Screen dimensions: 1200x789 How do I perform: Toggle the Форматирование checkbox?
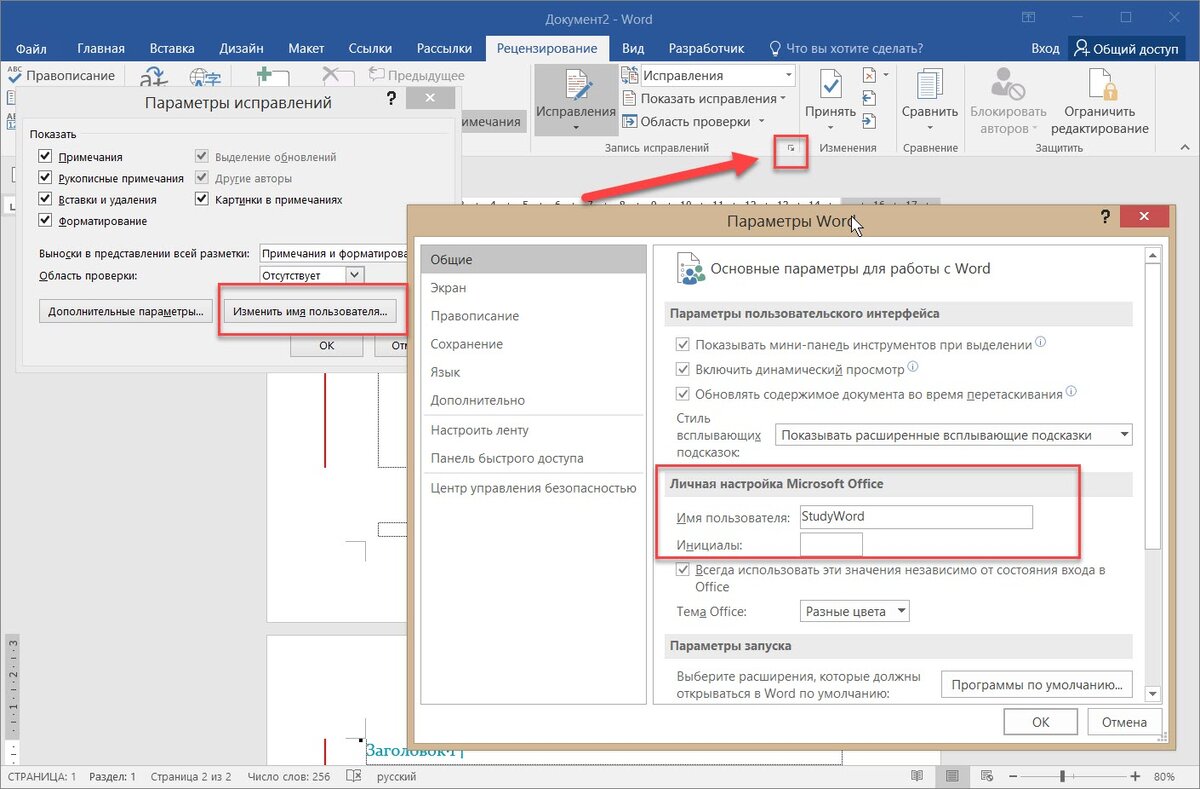click(x=44, y=220)
